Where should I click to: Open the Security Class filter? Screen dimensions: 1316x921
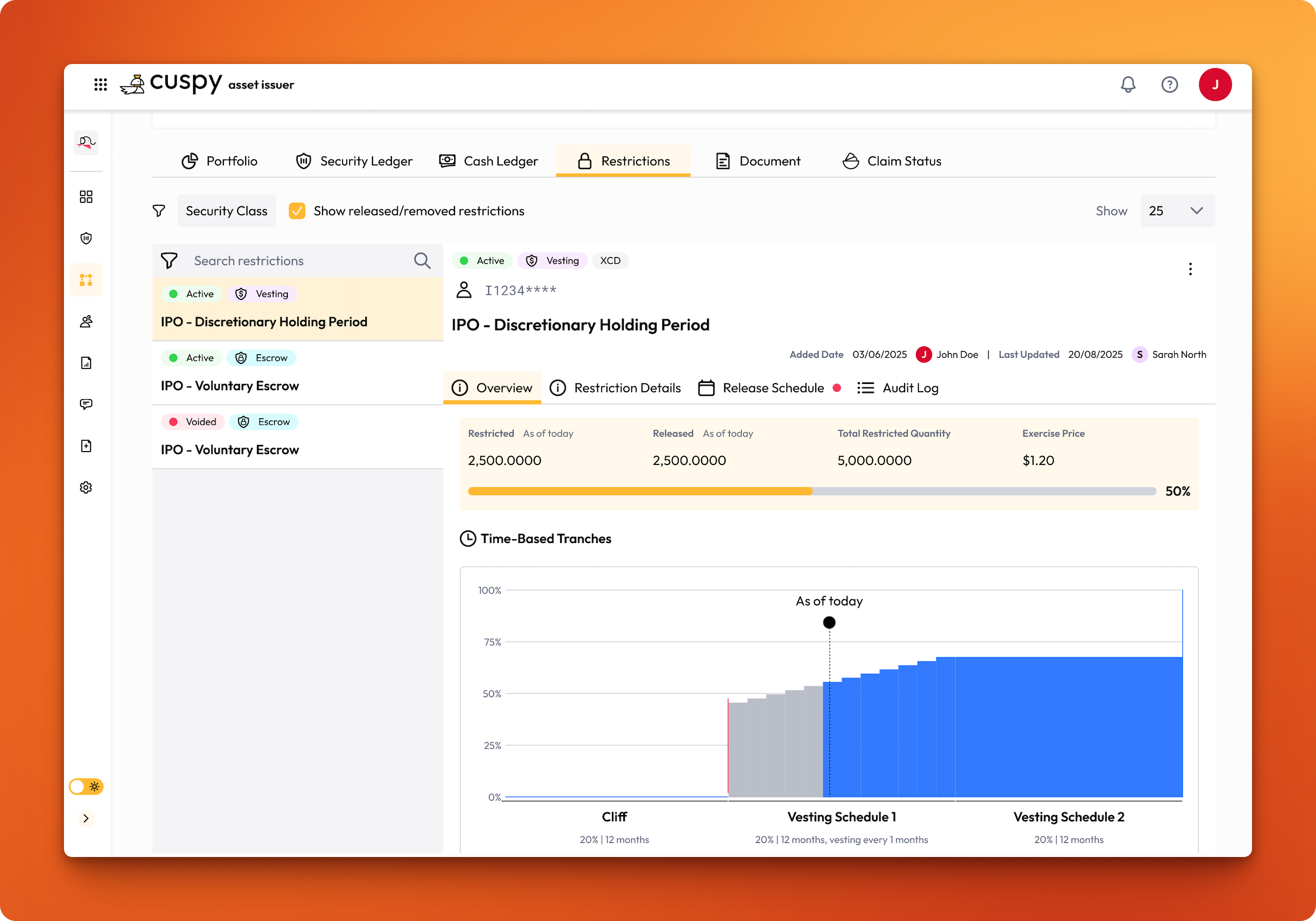[x=227, y=211]
